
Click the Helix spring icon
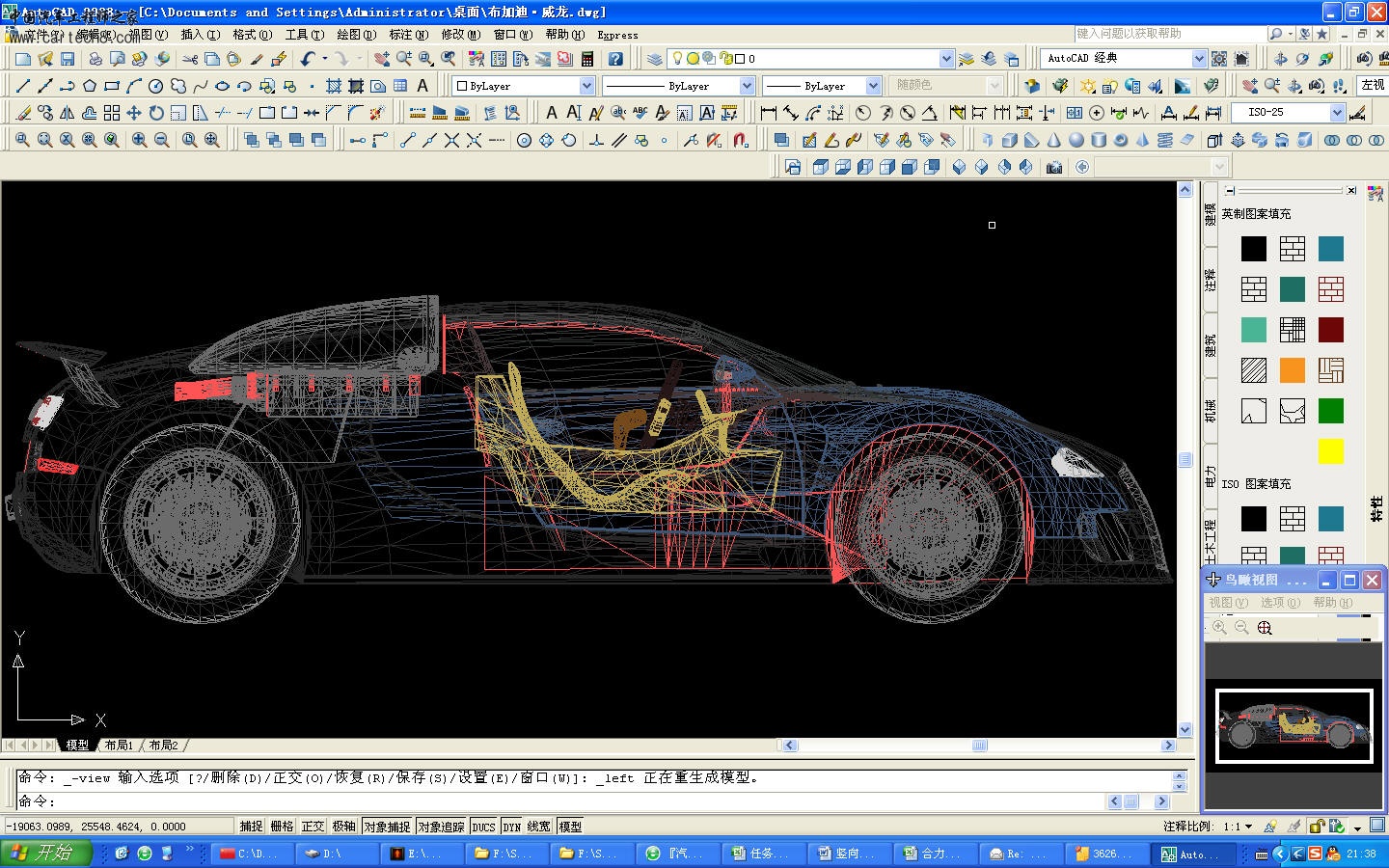tap(1165, 140)
